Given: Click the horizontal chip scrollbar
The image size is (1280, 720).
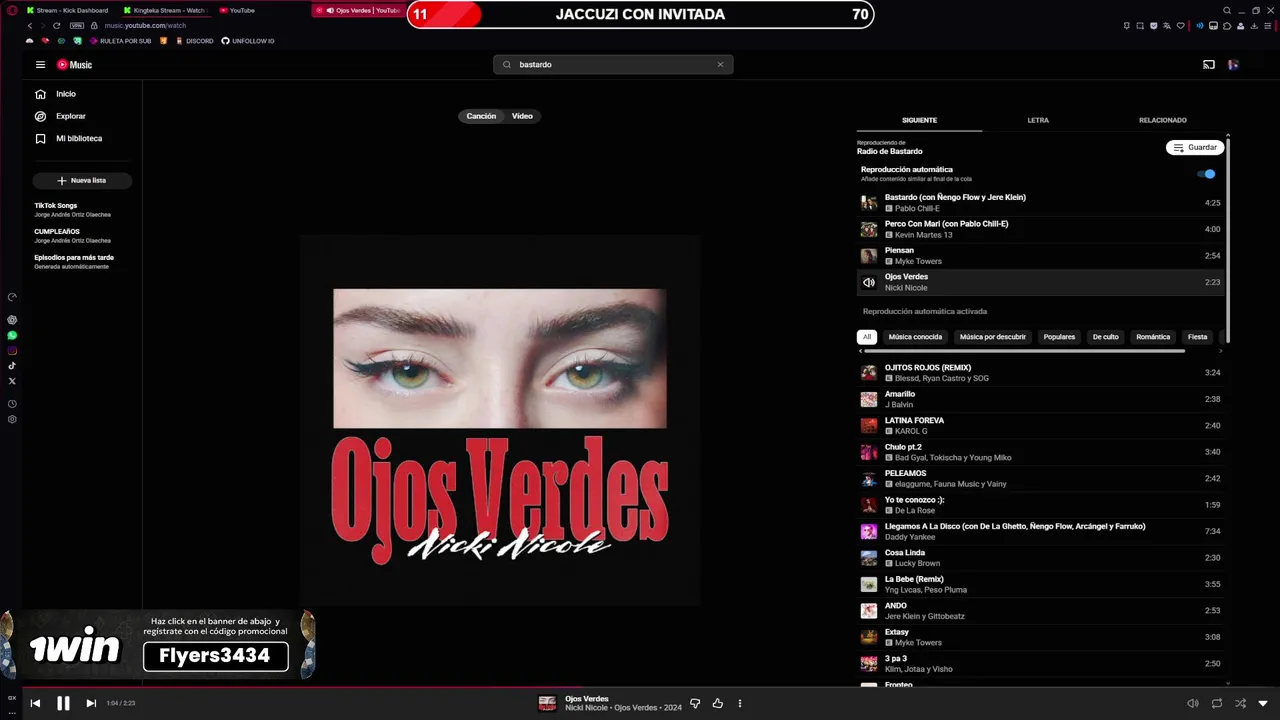Looking at the screenshot, I should point(1024,351).
